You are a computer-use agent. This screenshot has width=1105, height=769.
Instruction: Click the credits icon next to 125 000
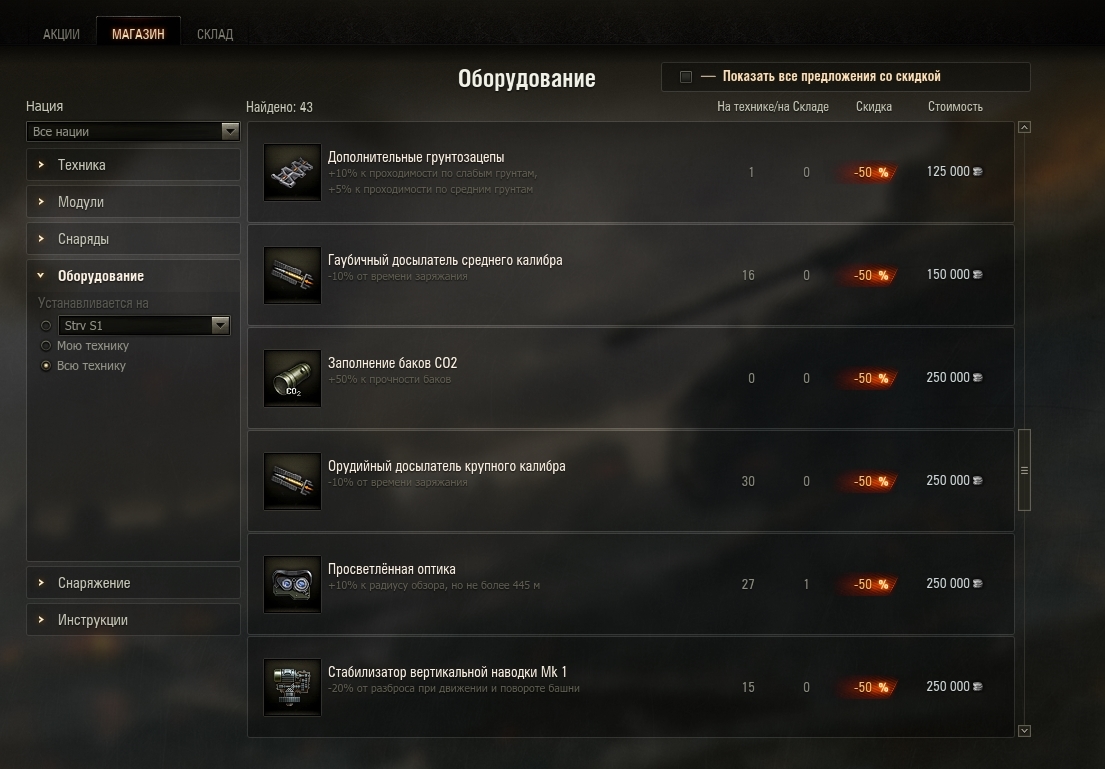coord(977,171)
